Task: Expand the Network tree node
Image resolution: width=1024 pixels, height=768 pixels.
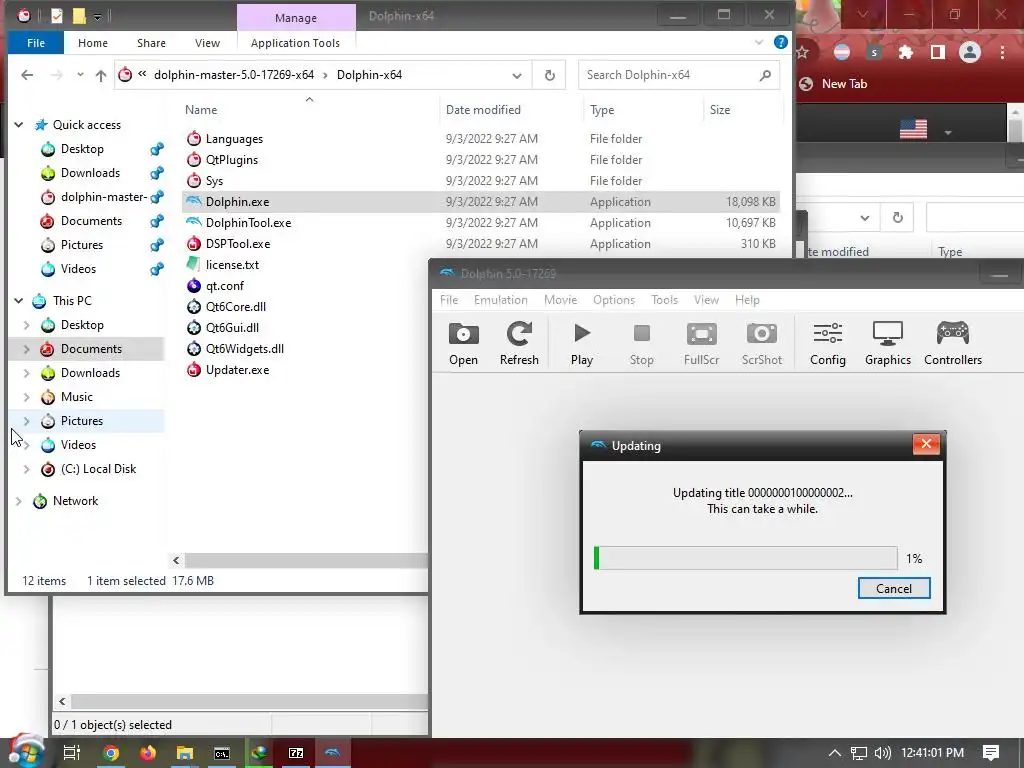Action: coord(19,501)
